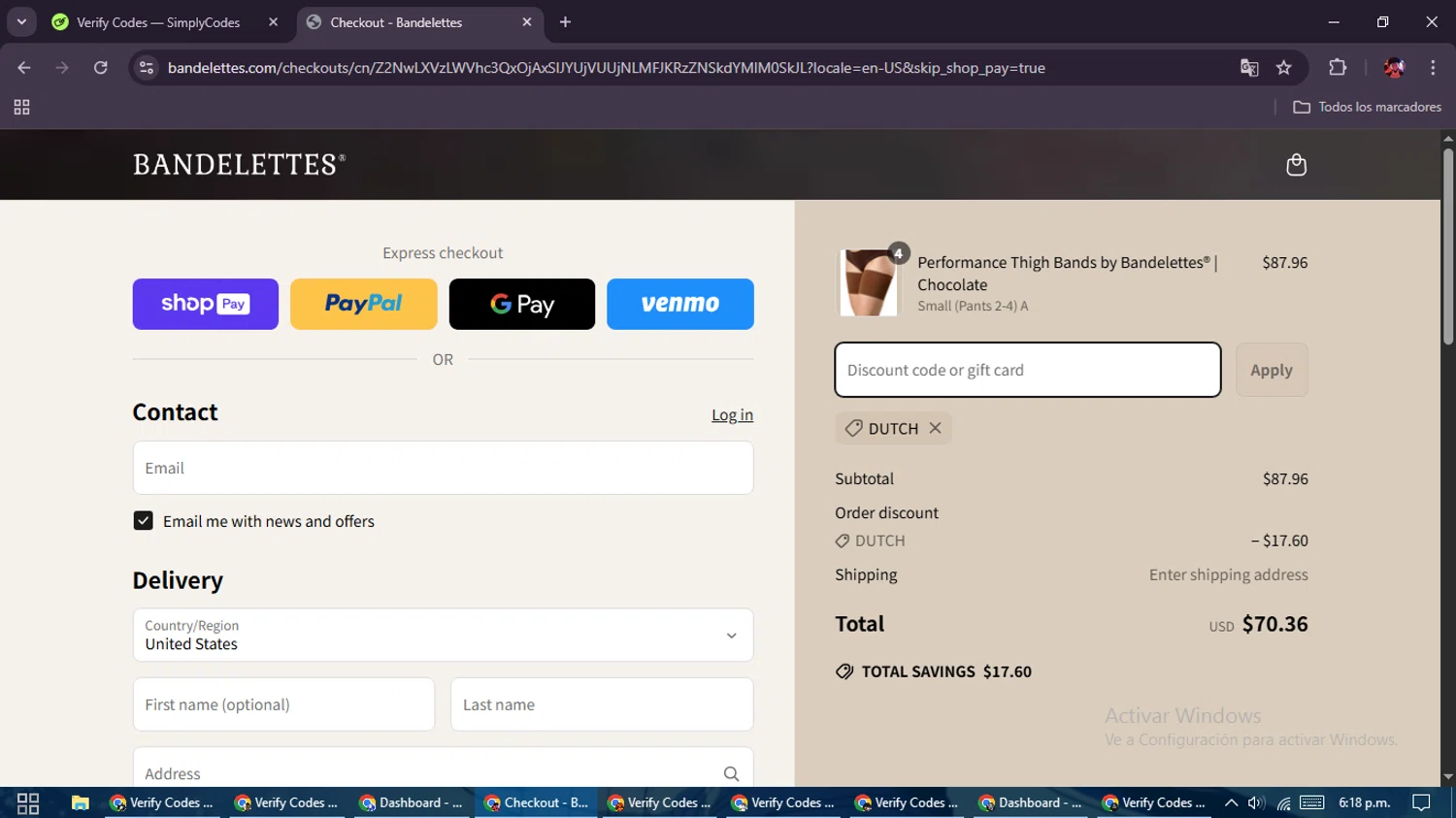Focus the Email input field
The height and width of the screenshot is (818, 1456).
(x=443, y=468)
